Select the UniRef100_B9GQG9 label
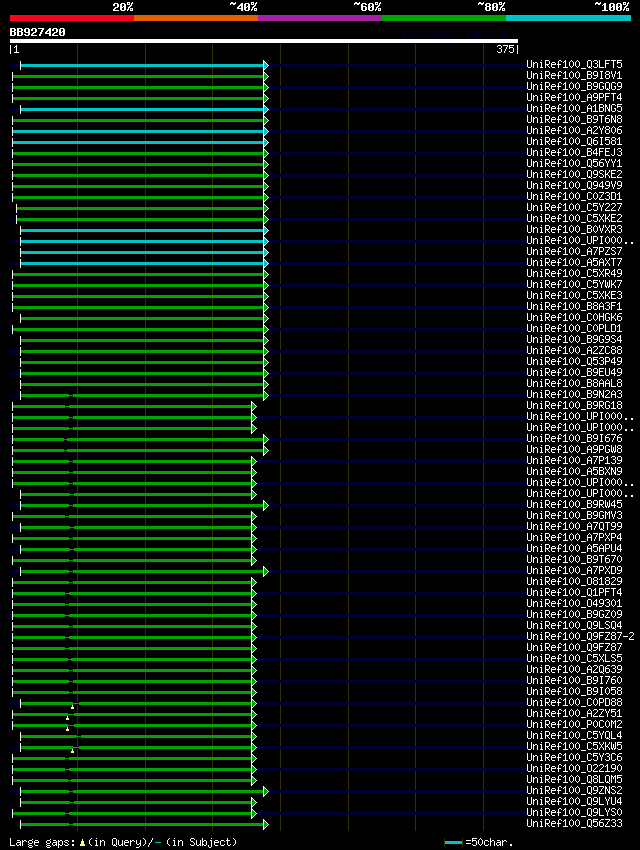 point(574,86)
